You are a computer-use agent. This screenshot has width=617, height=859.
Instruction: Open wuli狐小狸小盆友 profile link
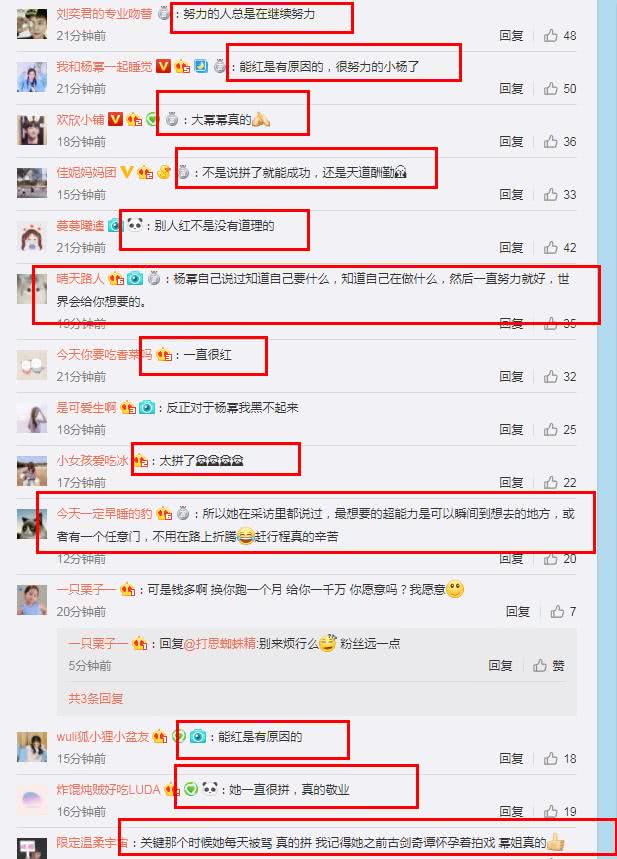(102, 736)
